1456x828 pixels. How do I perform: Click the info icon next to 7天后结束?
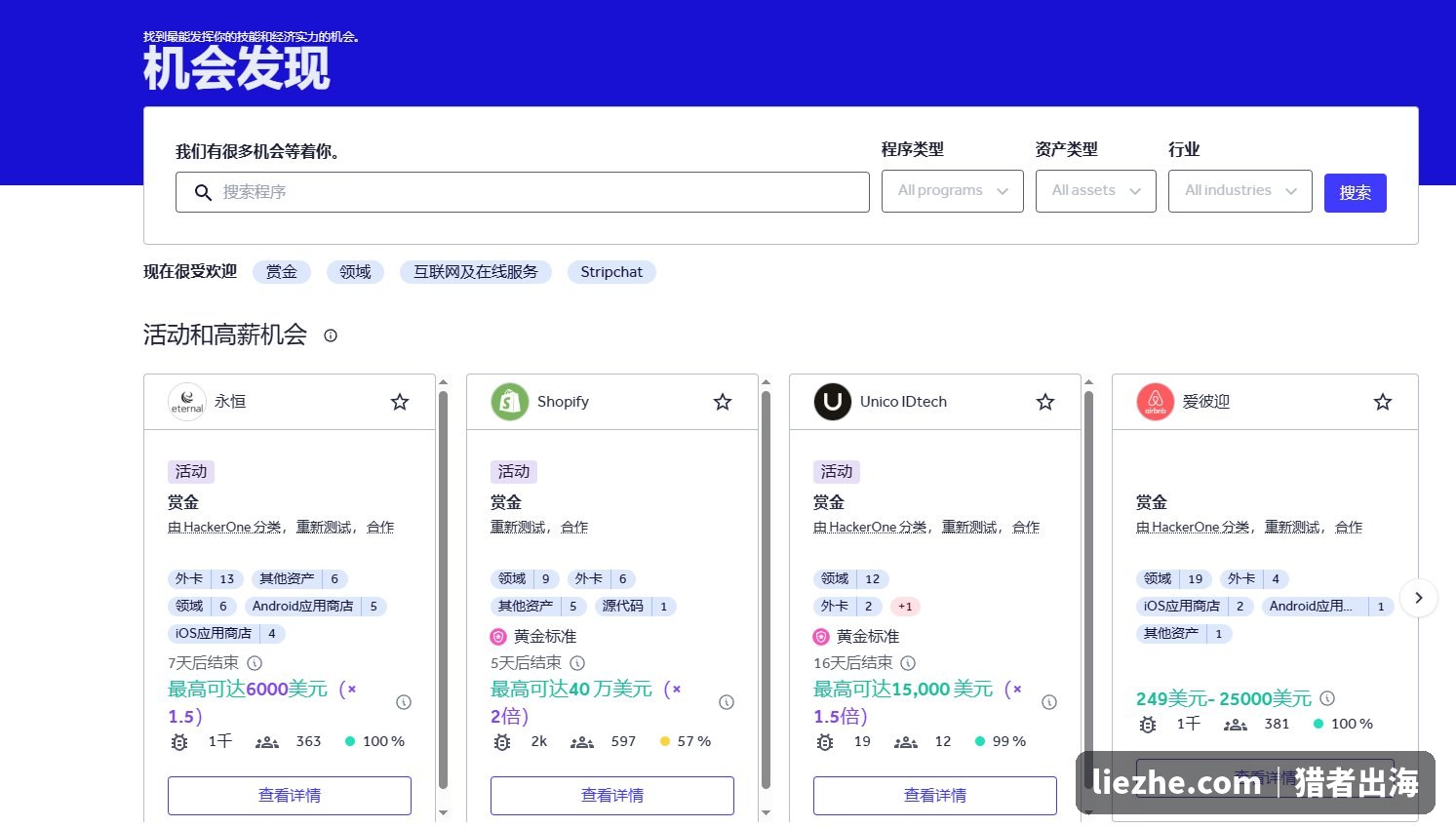click(x=255, y=663)
